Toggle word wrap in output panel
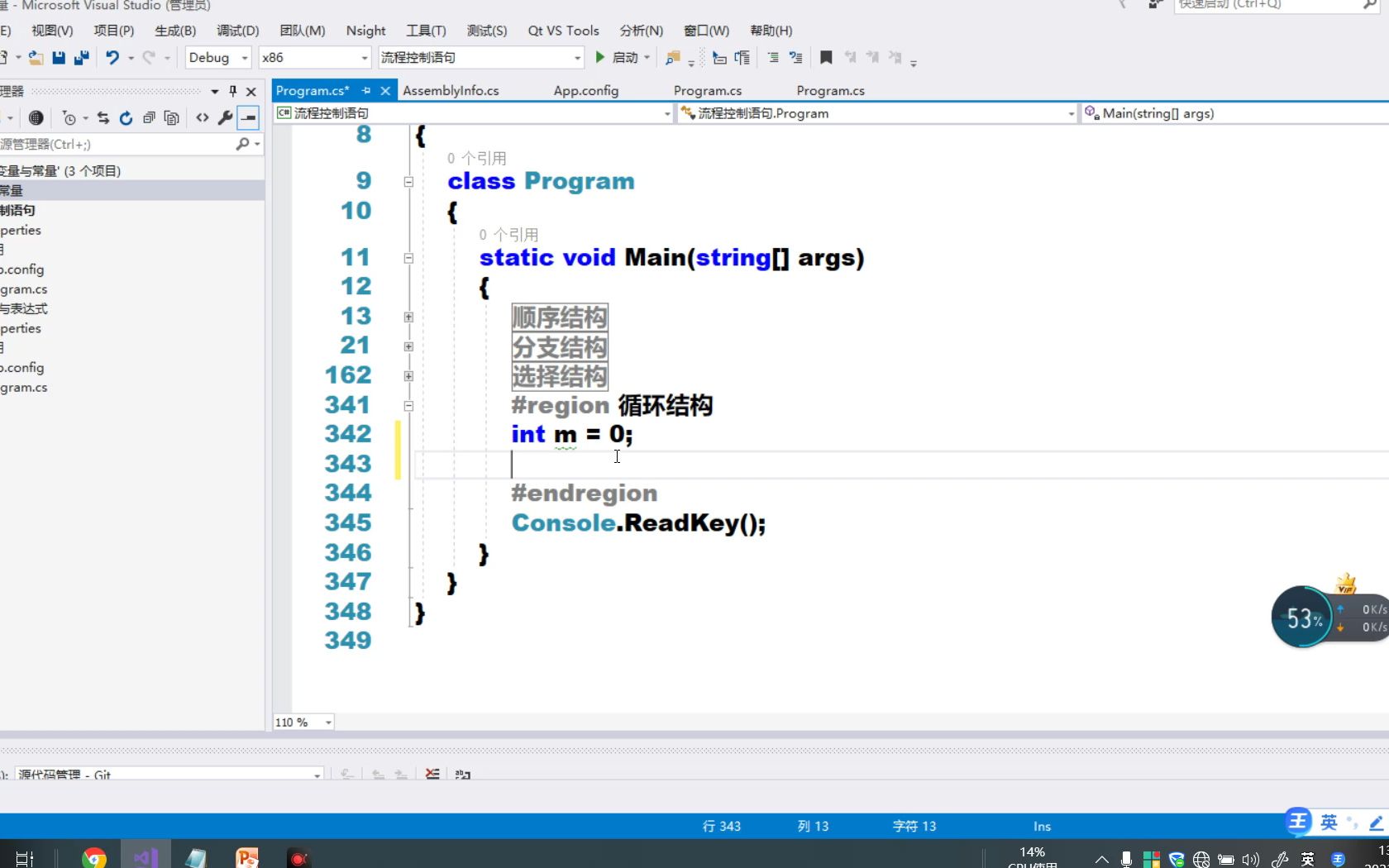 click(x=462, y=775)
